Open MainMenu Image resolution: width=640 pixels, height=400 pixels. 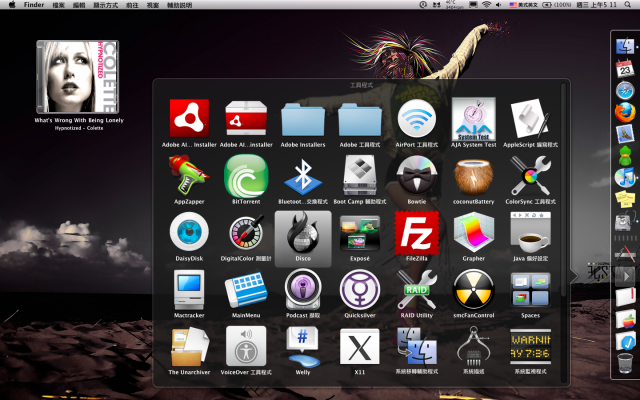click(x=246, y=290)
